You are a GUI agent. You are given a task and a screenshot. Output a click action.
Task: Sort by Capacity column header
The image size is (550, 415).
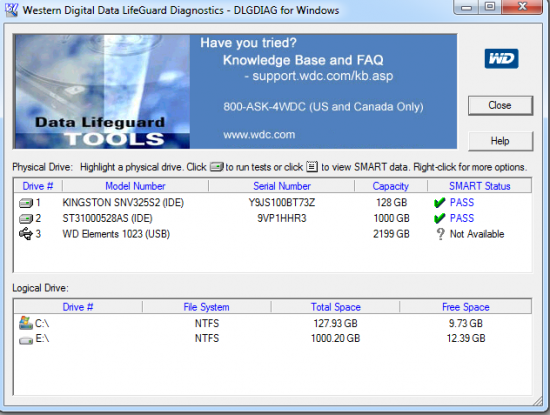pyautogui.click(x=391, y=186)
